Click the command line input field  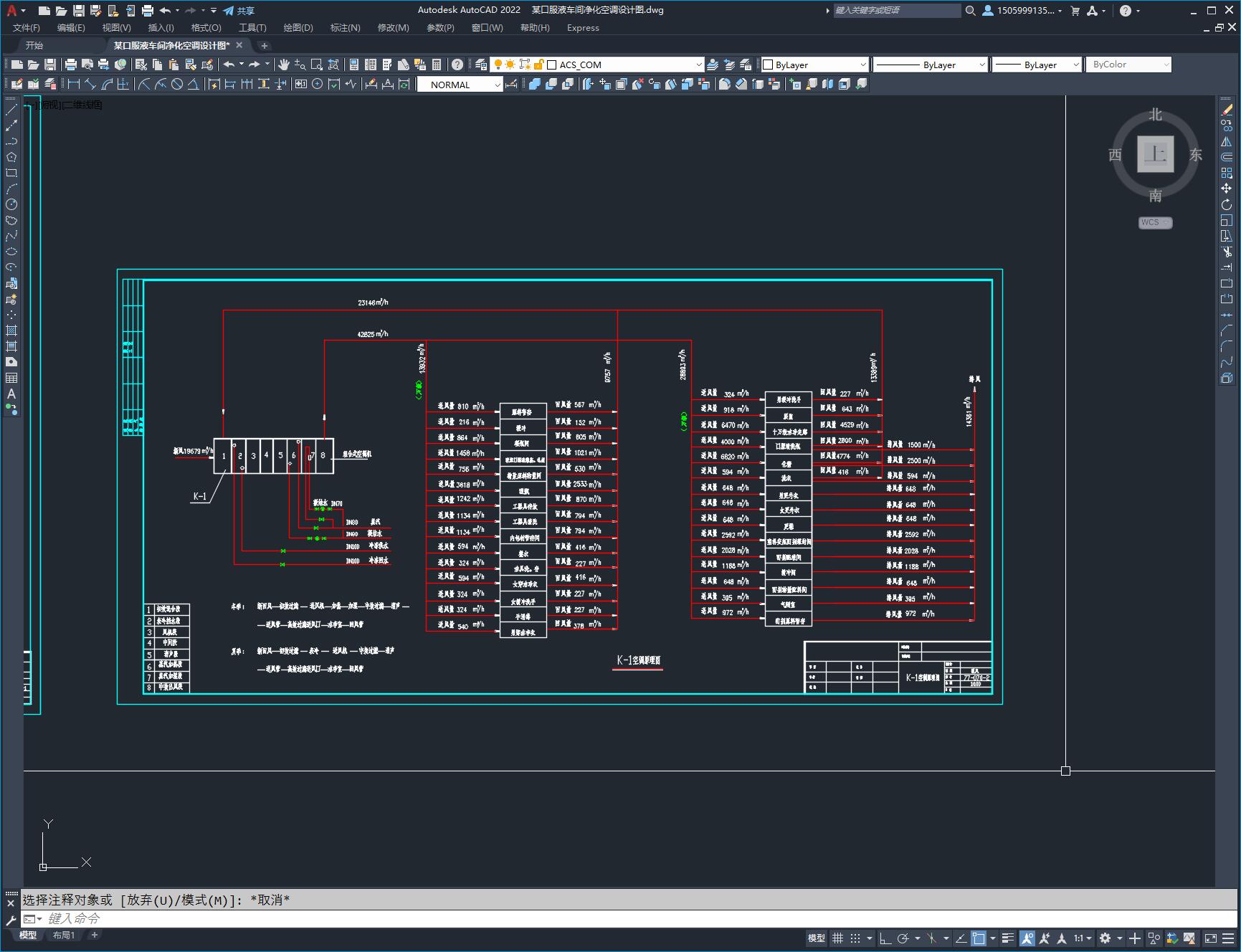[631, 918]
